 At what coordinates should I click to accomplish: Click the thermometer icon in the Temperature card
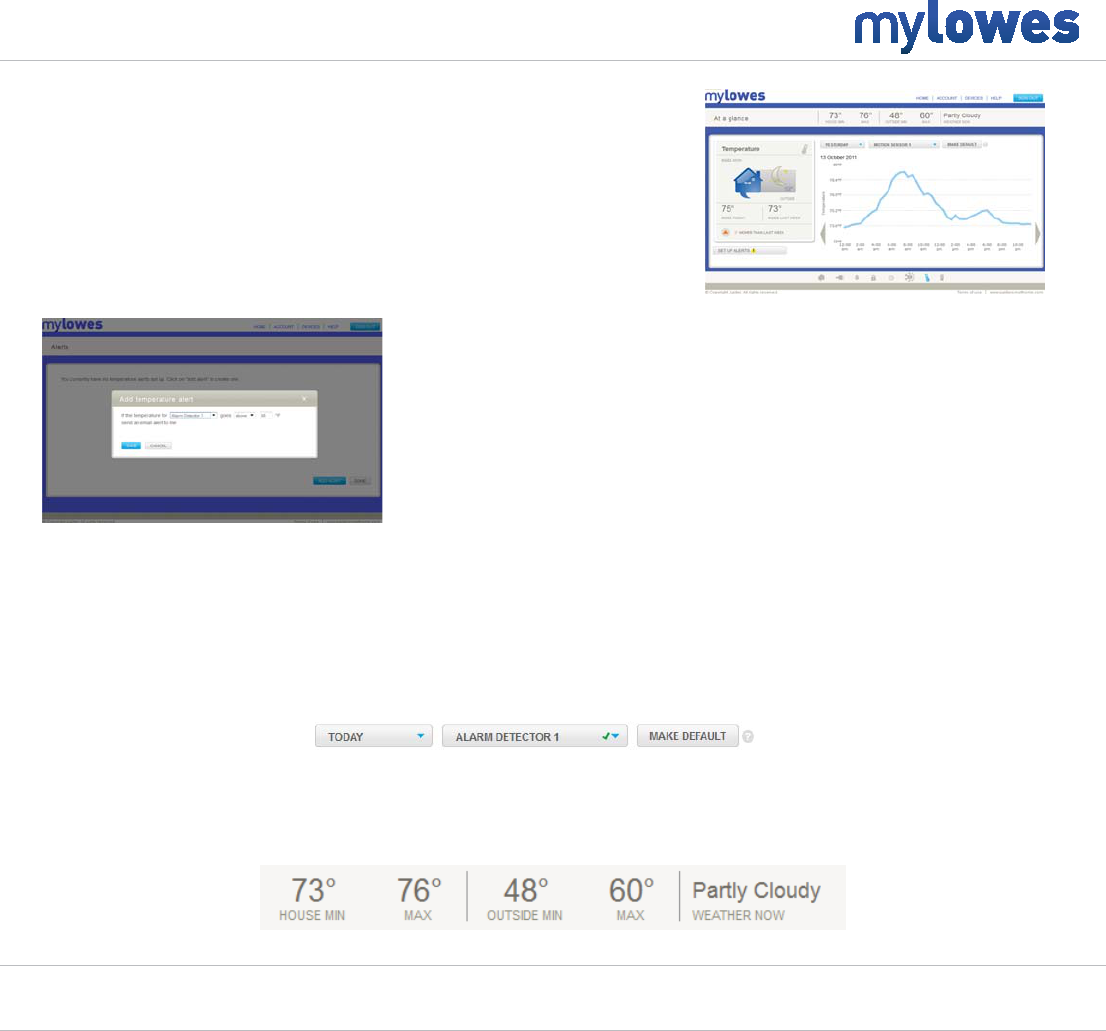click(805, 149)
